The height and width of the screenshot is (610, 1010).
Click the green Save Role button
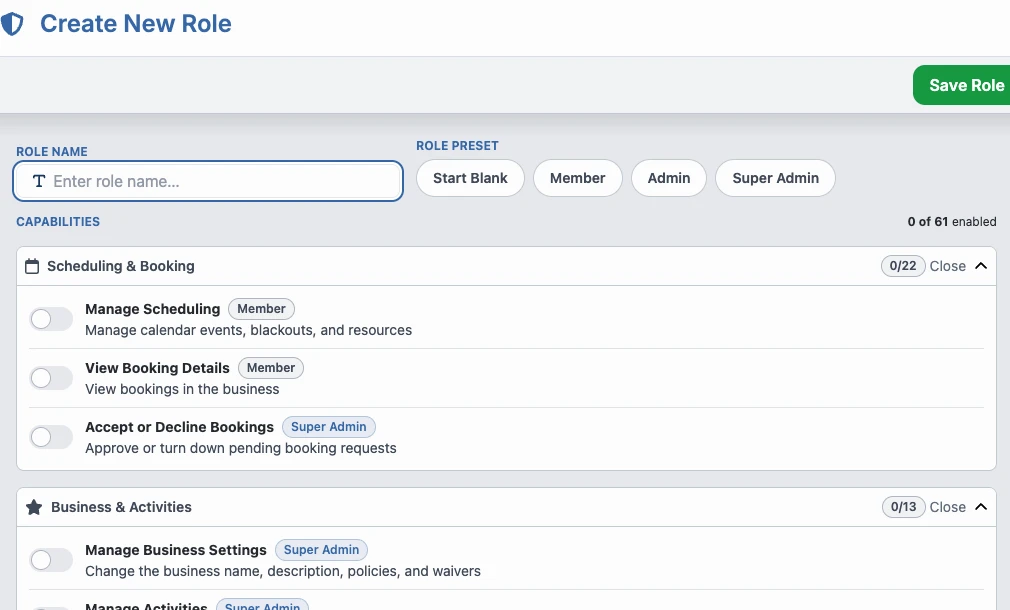coord(962,85)
